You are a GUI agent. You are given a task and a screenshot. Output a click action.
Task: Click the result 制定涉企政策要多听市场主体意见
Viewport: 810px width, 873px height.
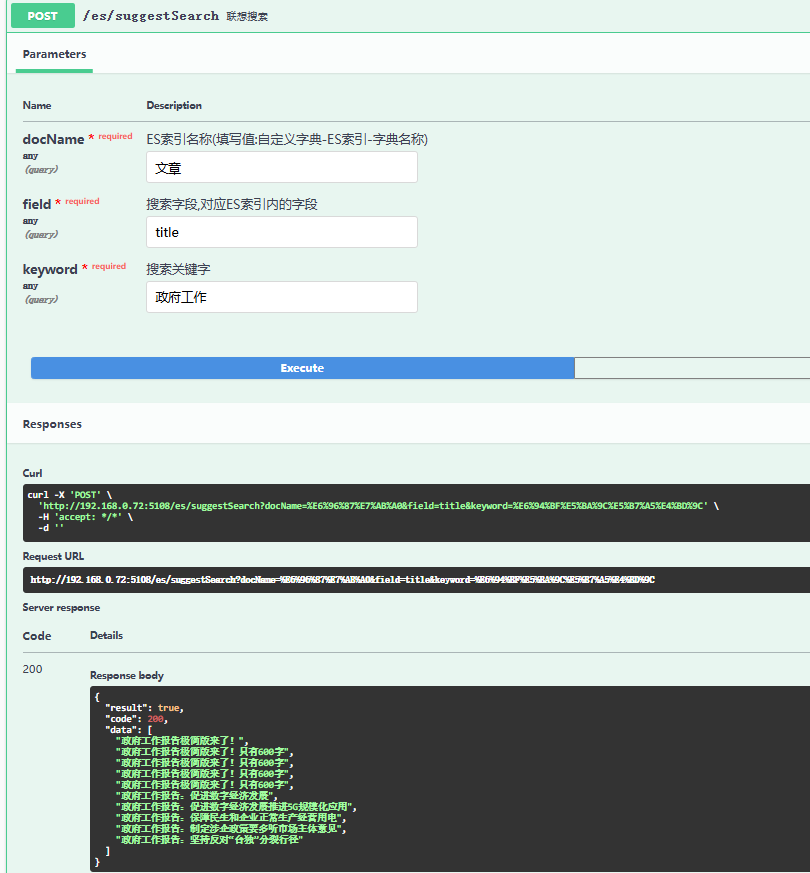(231, 829)
